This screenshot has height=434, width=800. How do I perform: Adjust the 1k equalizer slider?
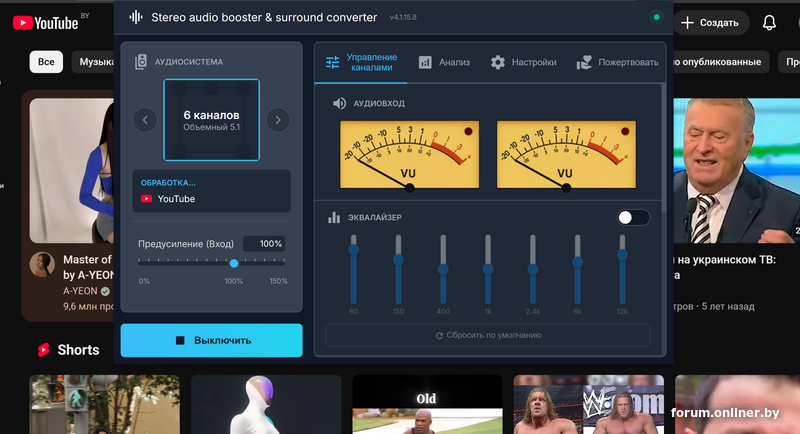tap(488, 269)
